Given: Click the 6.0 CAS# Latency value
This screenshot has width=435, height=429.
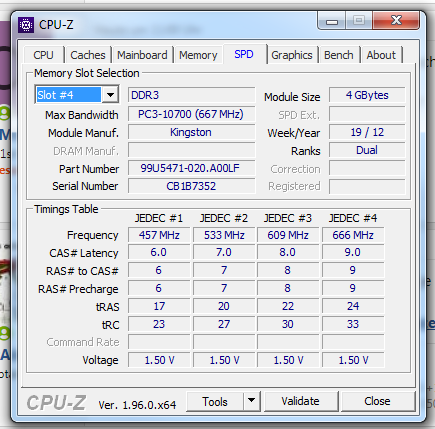Looking at the screenshot, I should [159, 252].
